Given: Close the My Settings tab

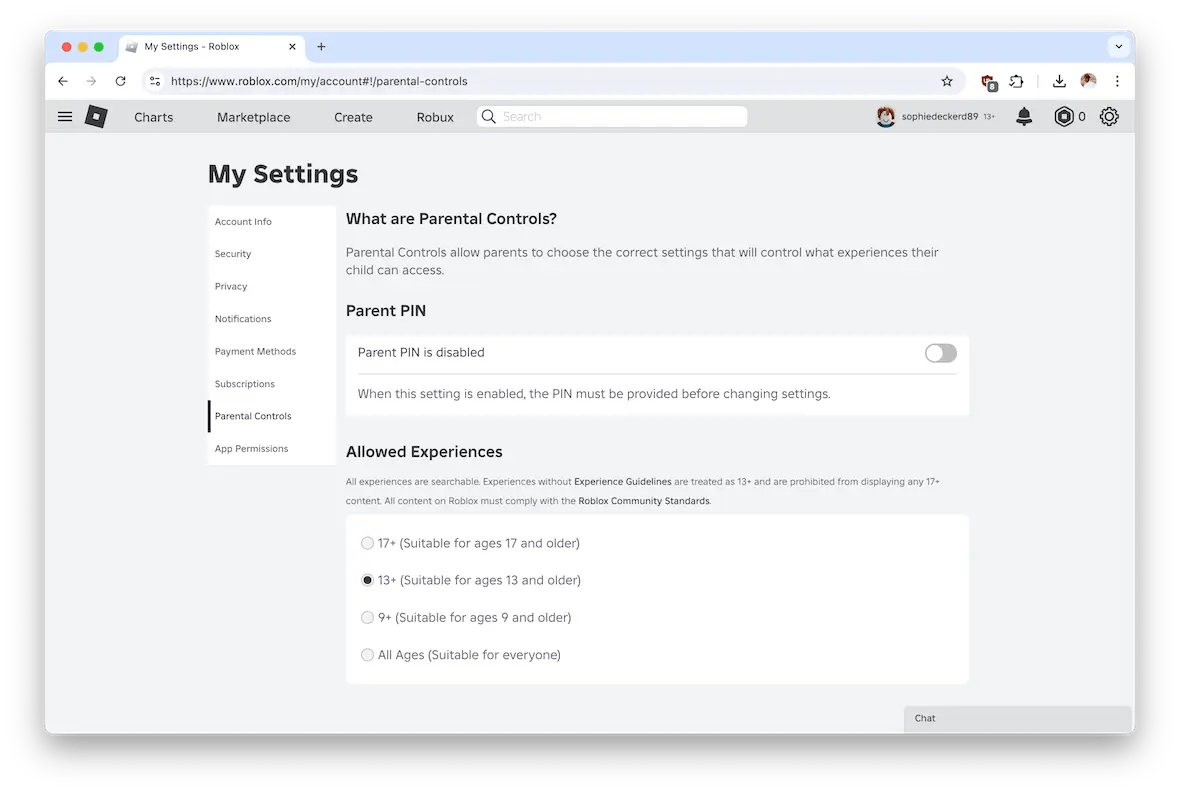Looking at the screenshot, I should click(292, 47).
